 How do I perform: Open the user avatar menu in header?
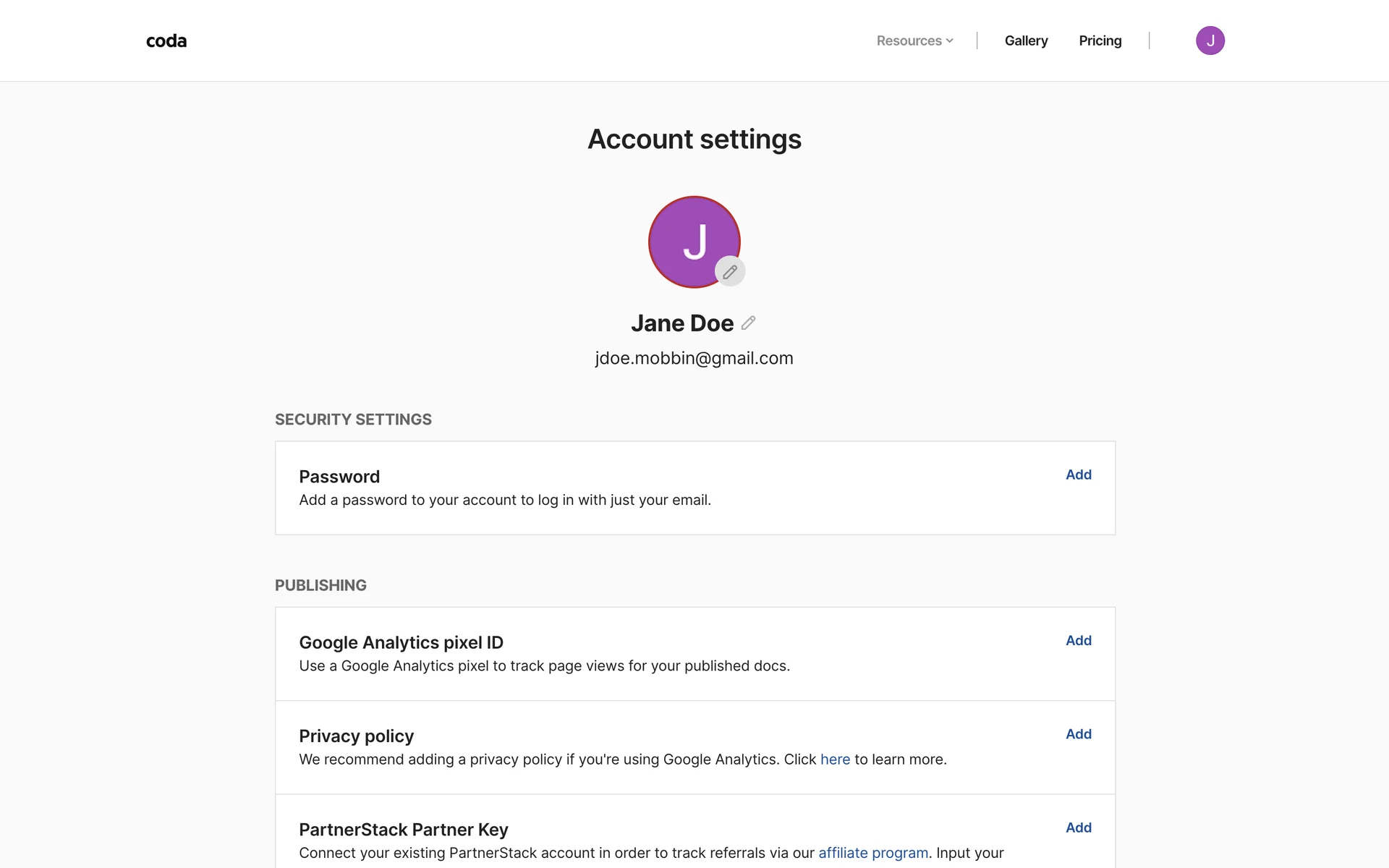[1210, 41]
